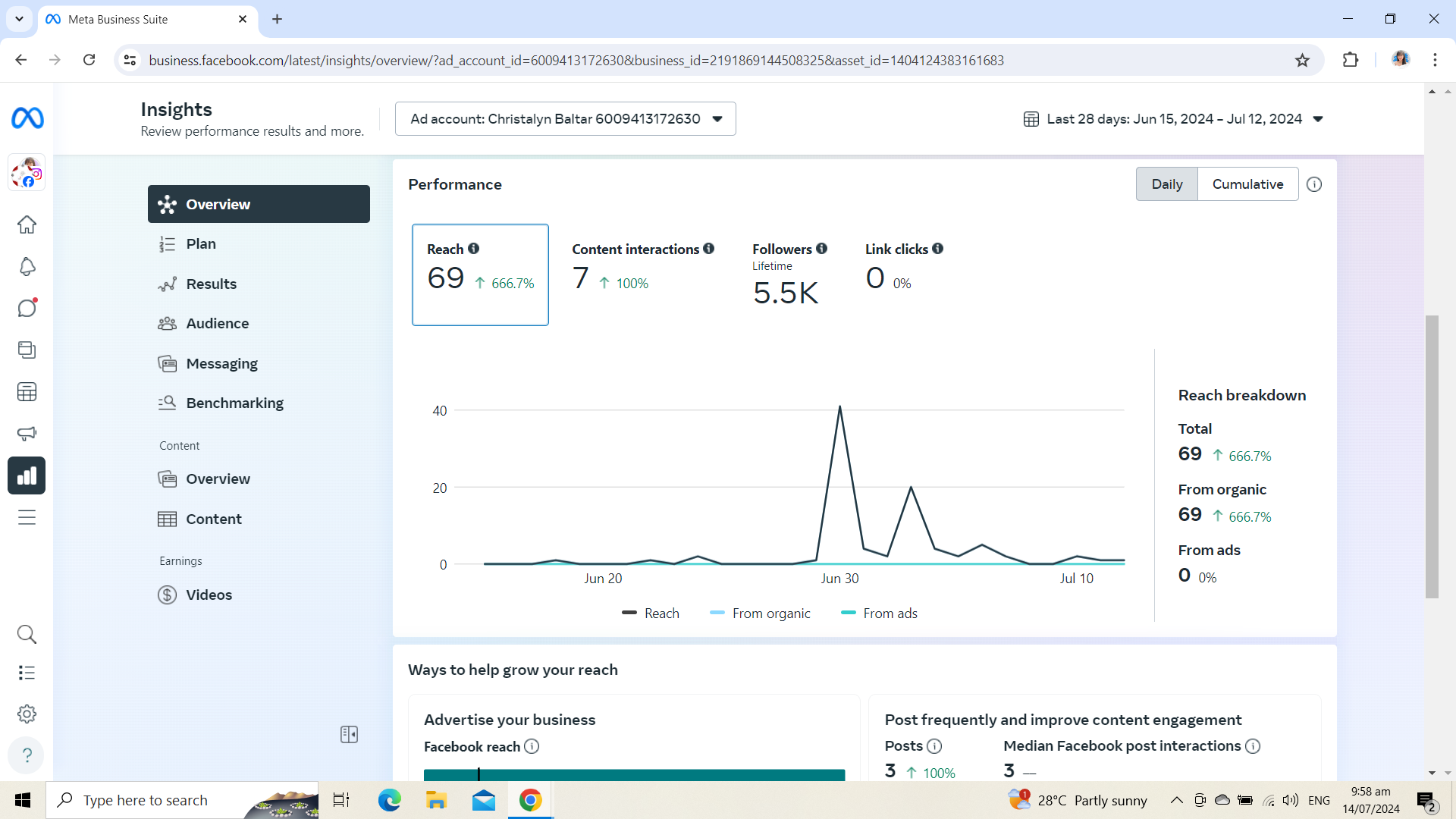
Task: Open Inbox chat bubble icon
Action: tap(27, 308)
